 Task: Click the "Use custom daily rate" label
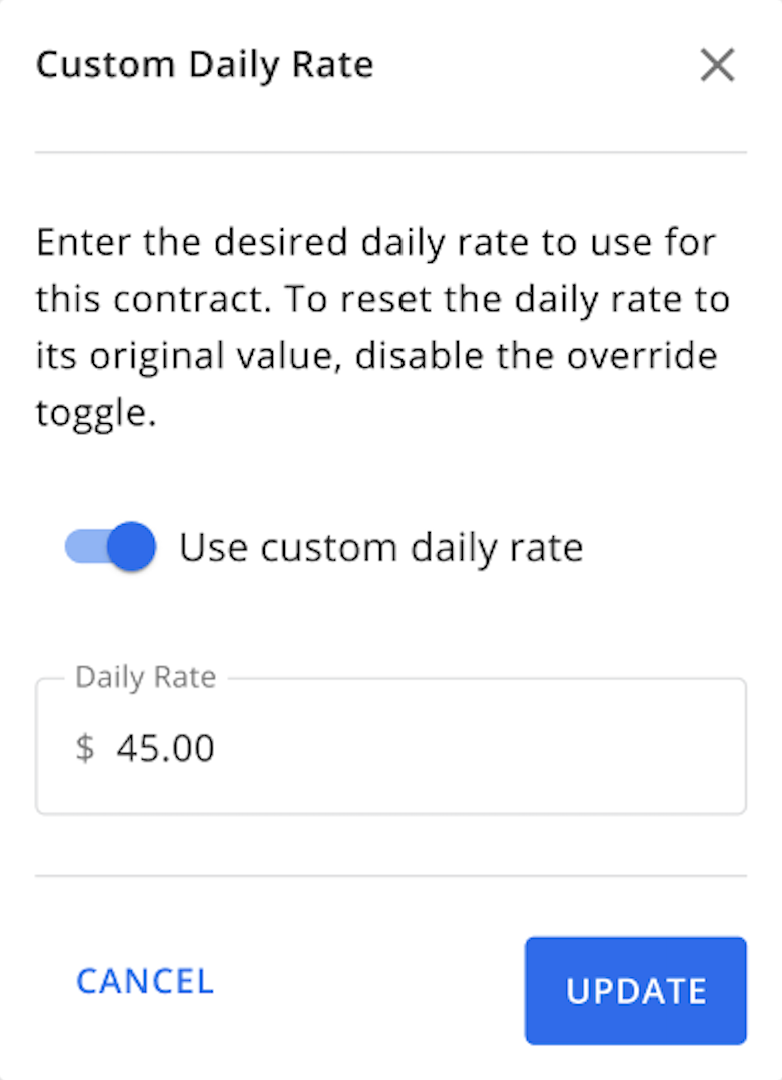coord(380,547)
